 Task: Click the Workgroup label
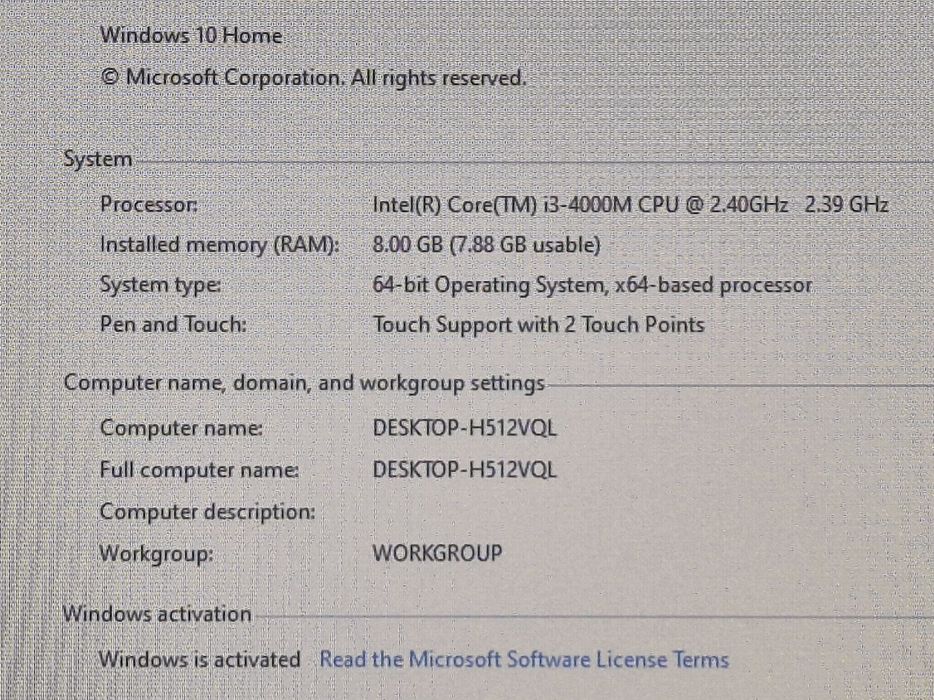point(156,553)
